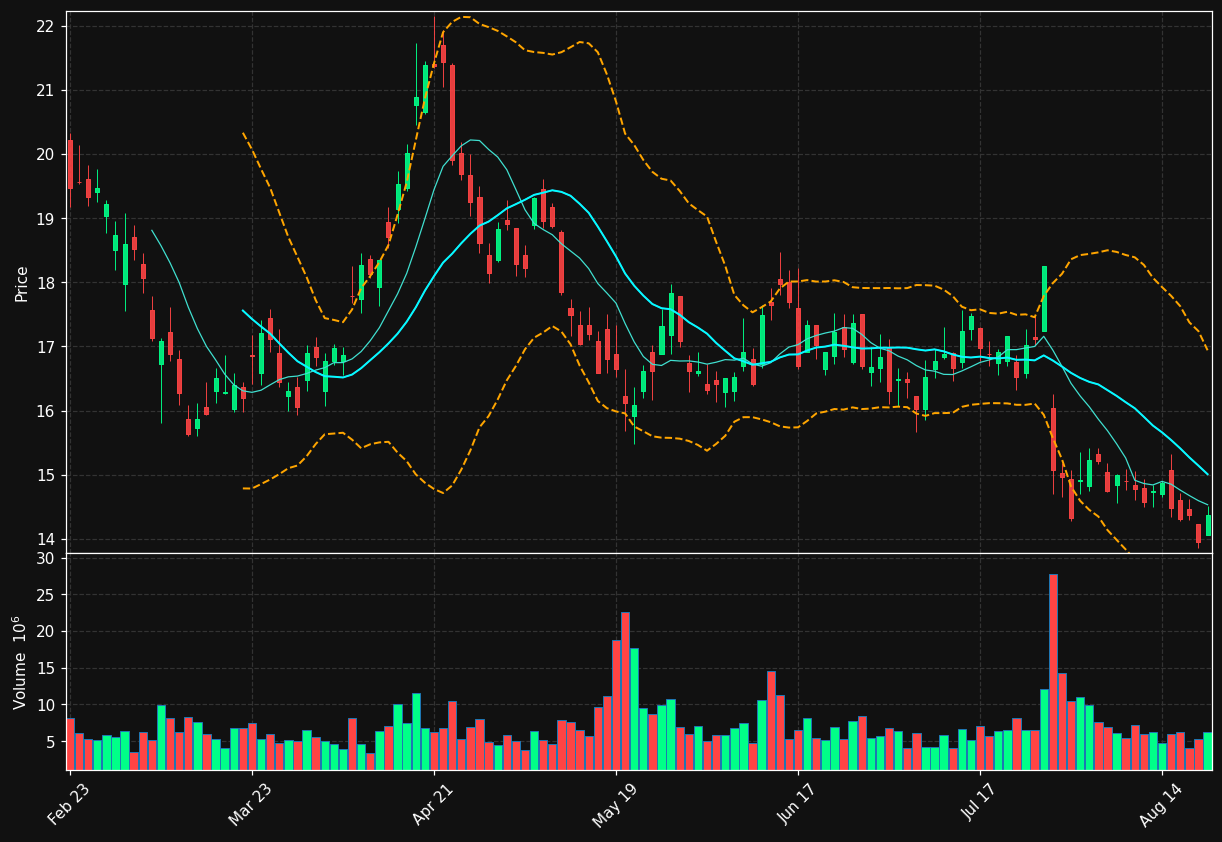Click the 16 price axis label
This screenshot has height=842, width=1222.
(45, 412)
